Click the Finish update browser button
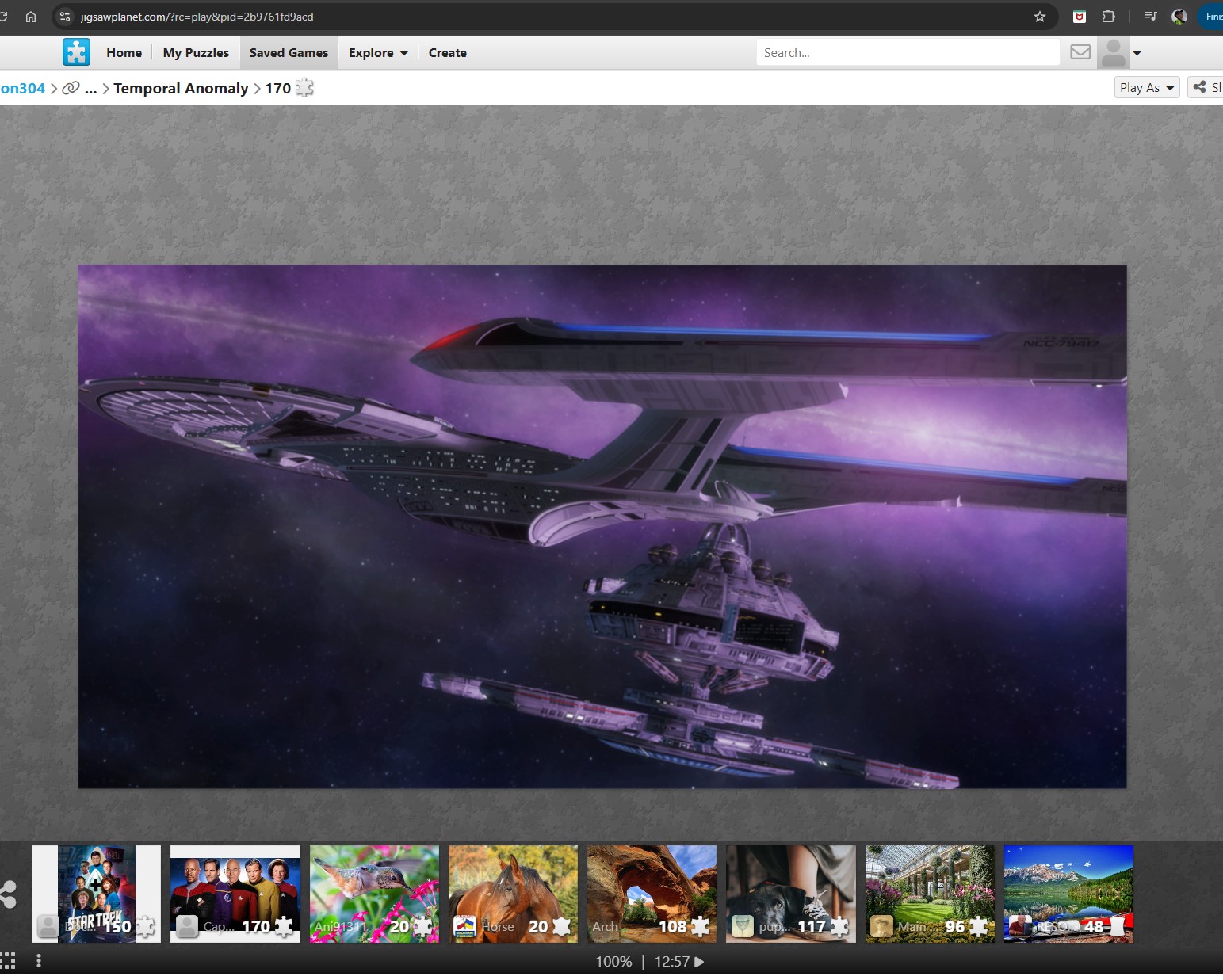Screen dimensions: 1223x980 coord(1211,17)
